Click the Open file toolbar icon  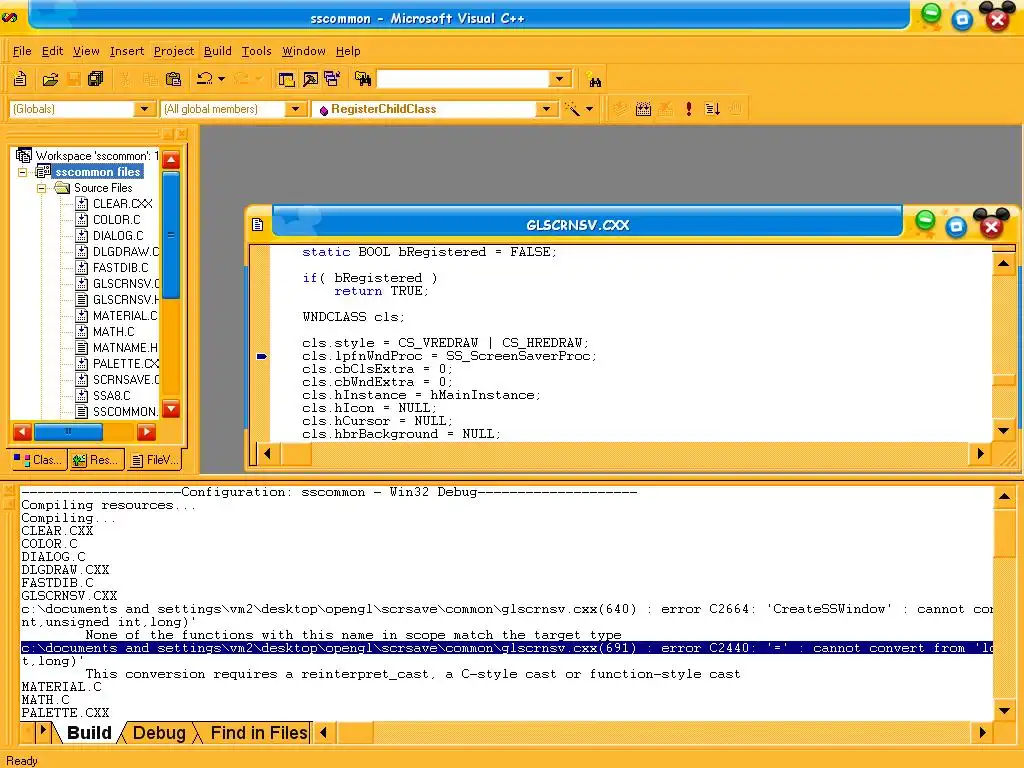pyautogui.click(x=50, y=80)
